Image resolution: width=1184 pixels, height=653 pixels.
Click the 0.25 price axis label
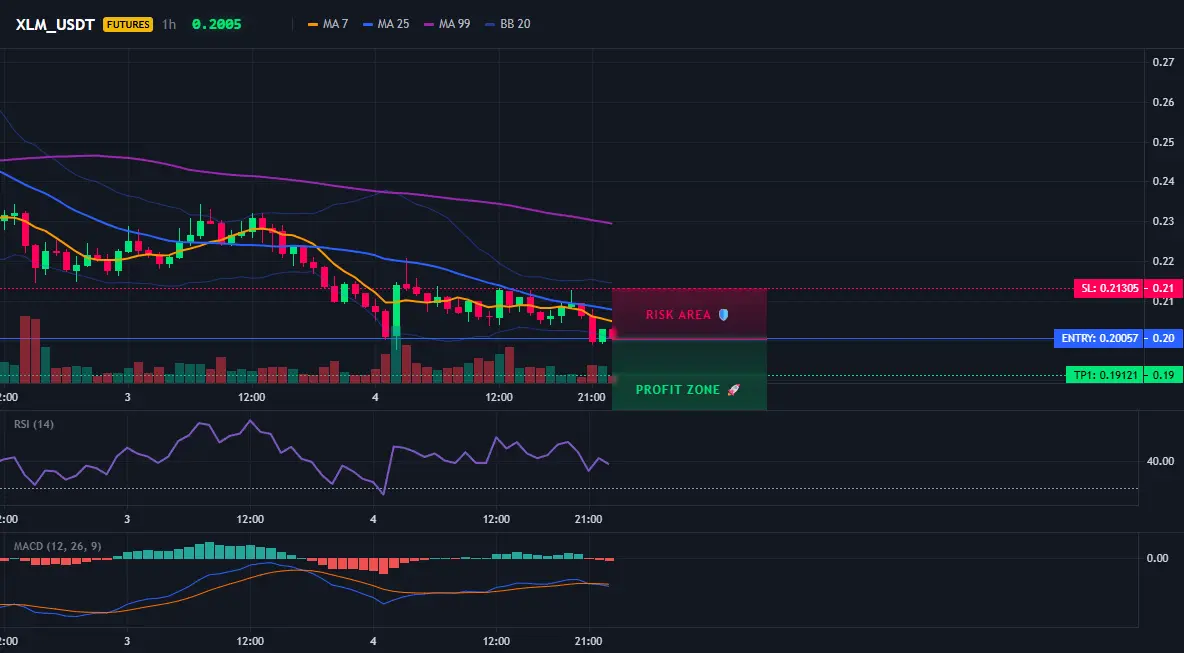1163,142
